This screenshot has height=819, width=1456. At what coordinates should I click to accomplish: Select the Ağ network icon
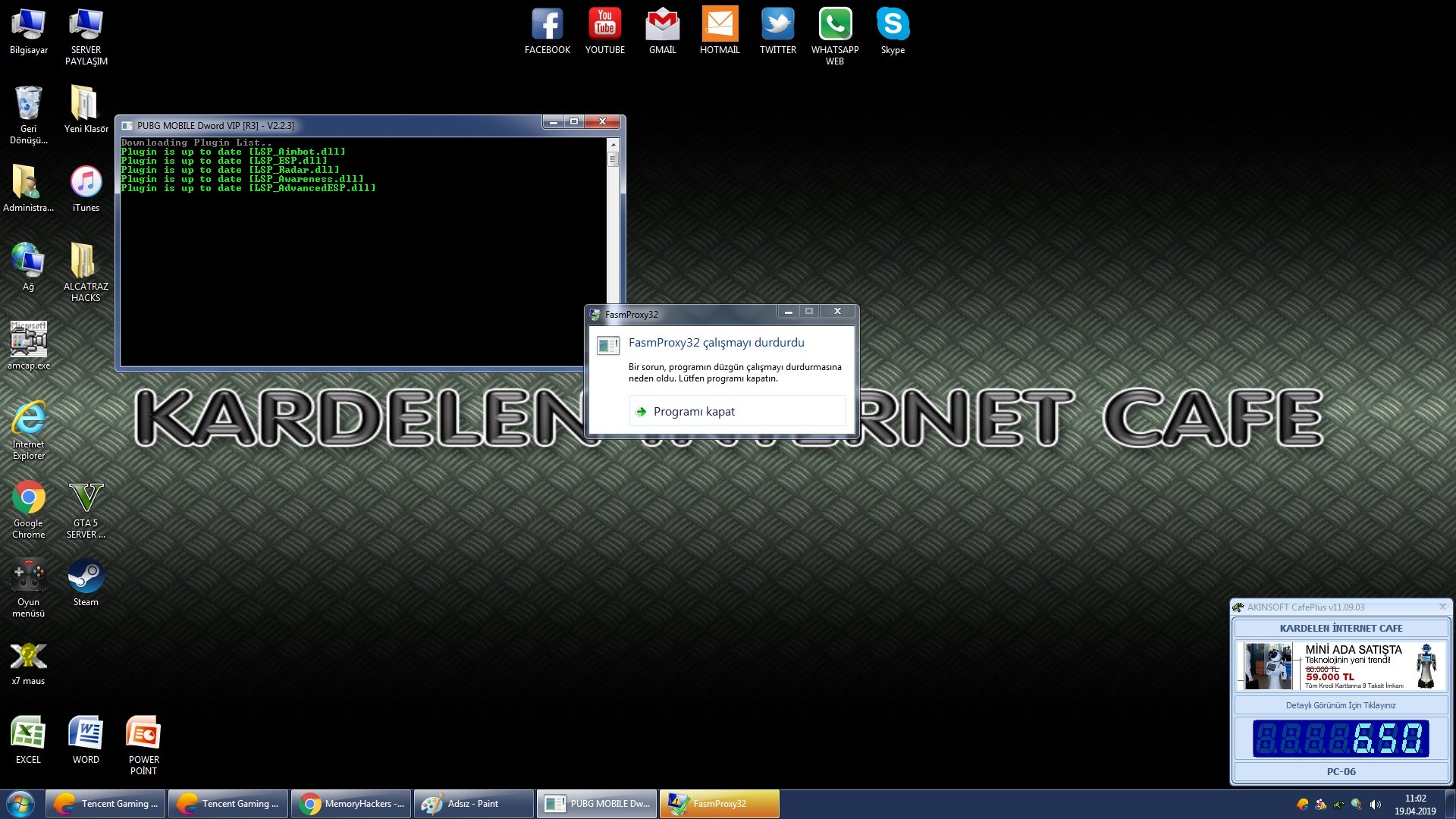click(28, 268)
